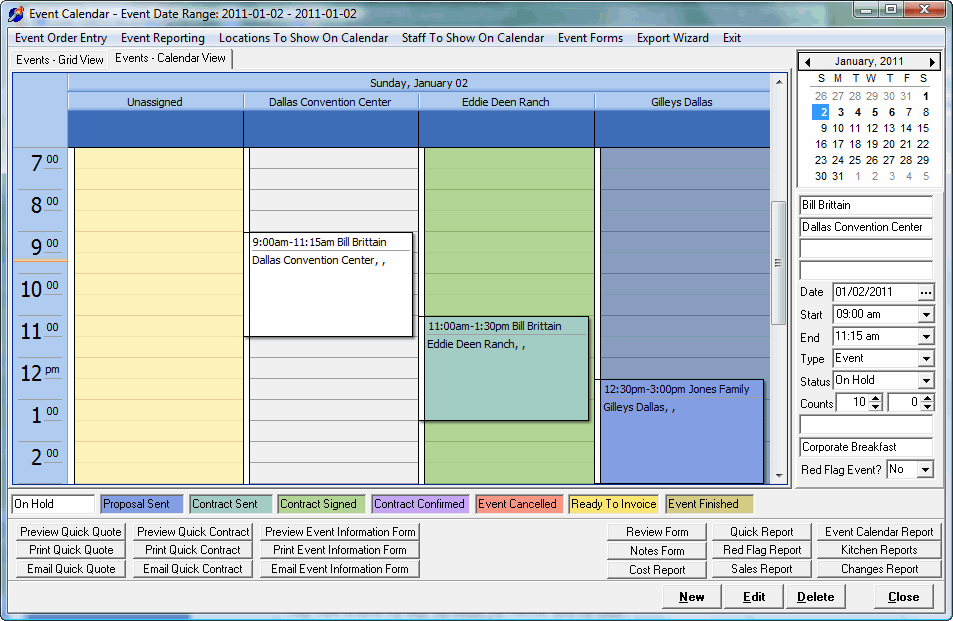This screenshot has width=953, height=621.
Task: Click Email Quick Quote button
Action: pyautogui.click(x=71, y=569)
